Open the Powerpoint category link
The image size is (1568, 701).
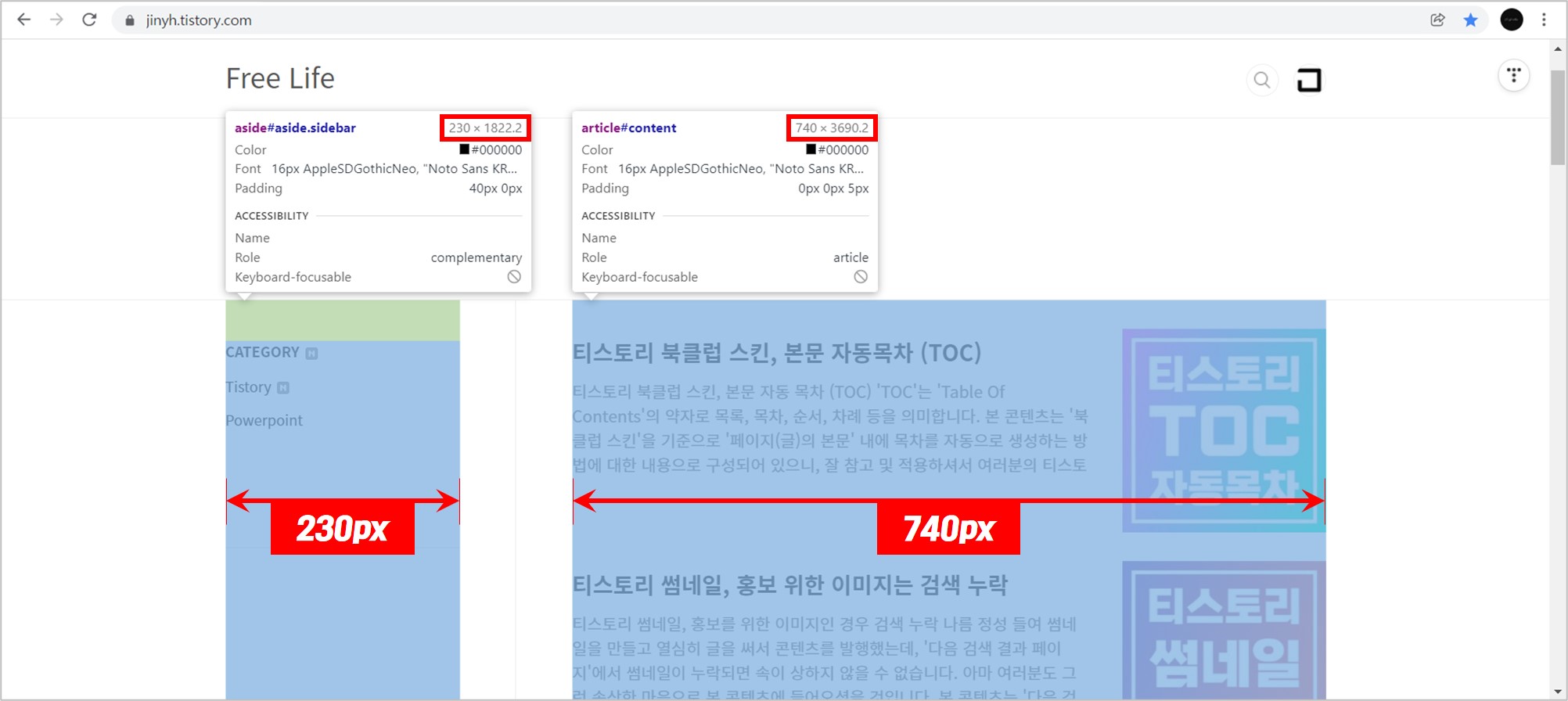264,420
